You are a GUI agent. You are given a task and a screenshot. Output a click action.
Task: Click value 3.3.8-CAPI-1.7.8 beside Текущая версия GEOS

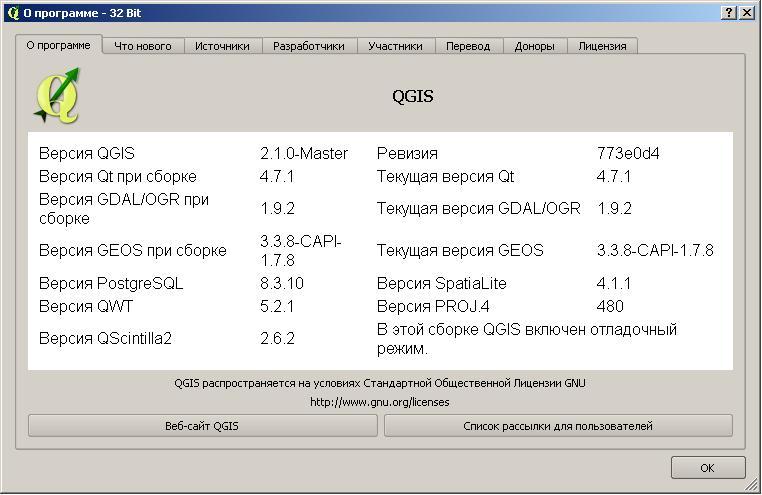[655, 251]
